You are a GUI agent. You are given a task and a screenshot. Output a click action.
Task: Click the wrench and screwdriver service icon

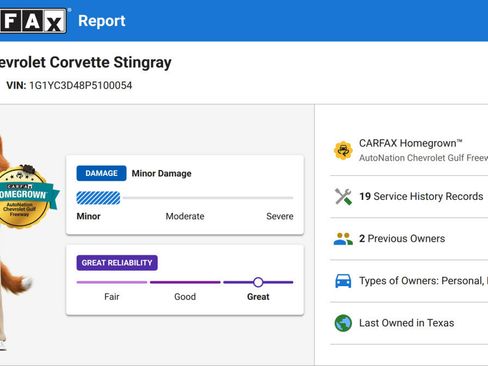click(x=343, y=196)
